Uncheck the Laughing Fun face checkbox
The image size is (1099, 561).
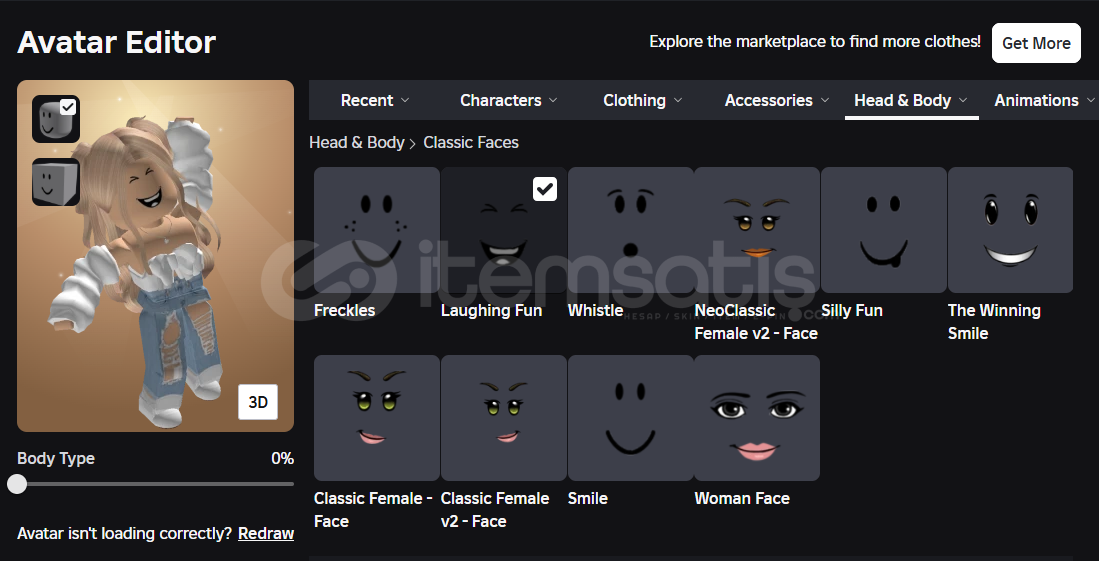coord(545,189)
